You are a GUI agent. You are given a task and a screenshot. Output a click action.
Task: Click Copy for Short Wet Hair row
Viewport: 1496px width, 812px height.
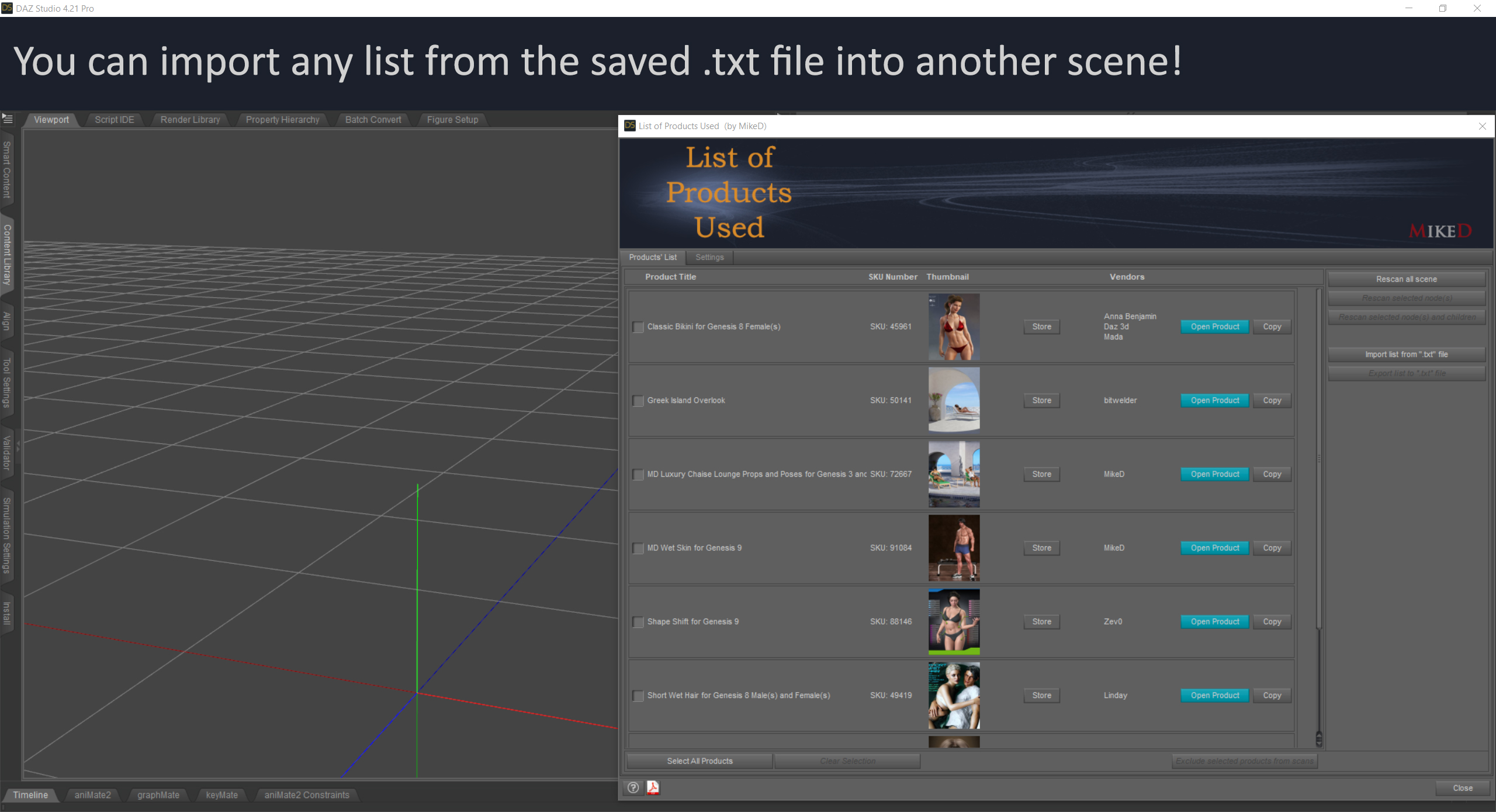(x=1272, y=695)
